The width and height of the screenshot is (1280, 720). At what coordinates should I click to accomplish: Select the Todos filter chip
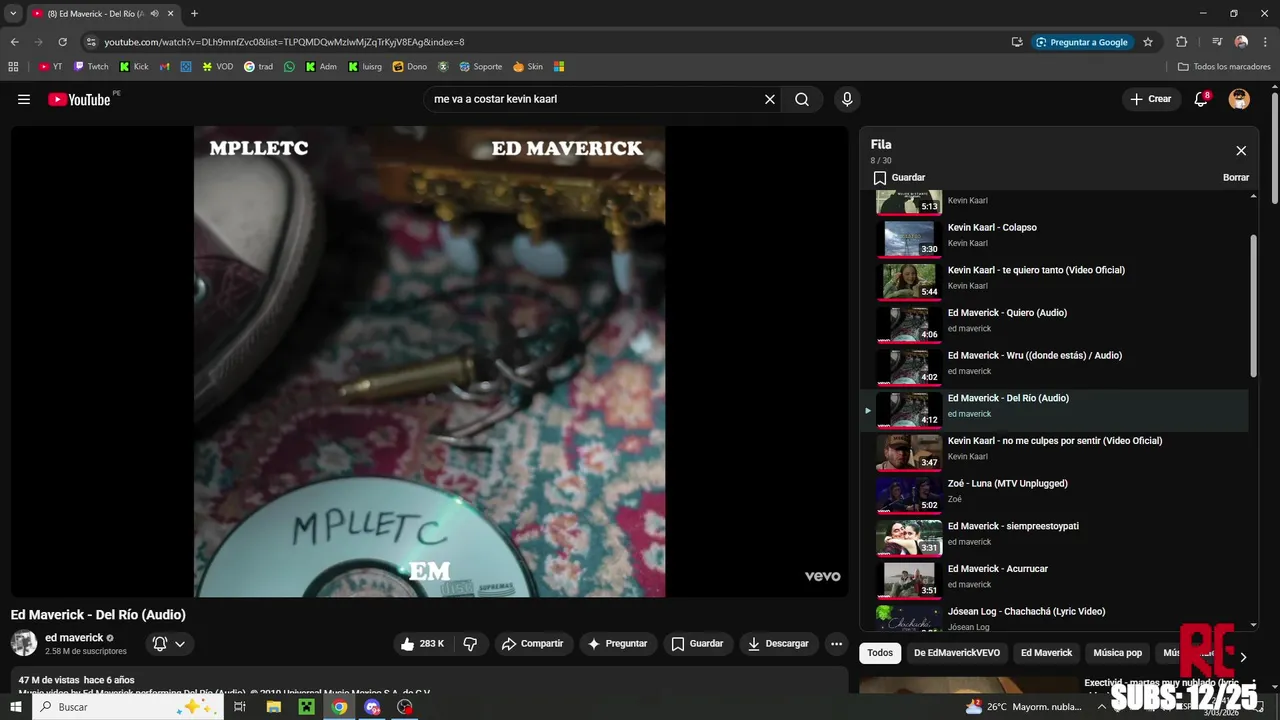pyautogui.click(x=880, y=653)
